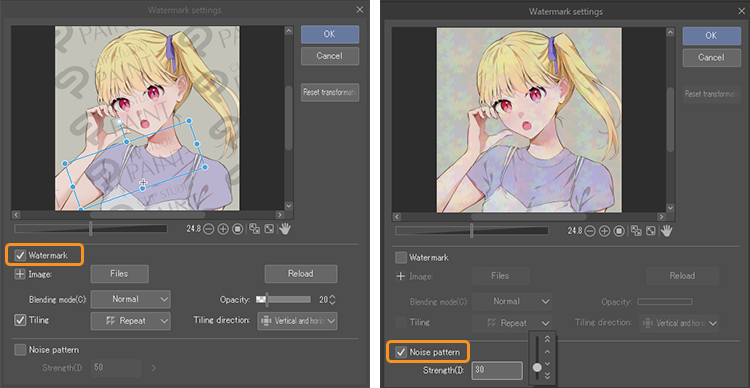Expand the Image plus toggle in left dialog
Image resolution: width=750 pixels, height=388 pixels.
pos(20,274)
